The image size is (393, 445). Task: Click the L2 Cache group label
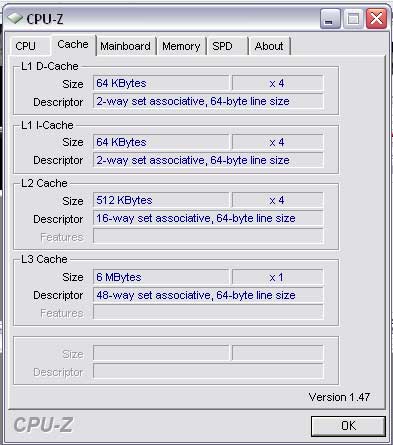(44, 183)
